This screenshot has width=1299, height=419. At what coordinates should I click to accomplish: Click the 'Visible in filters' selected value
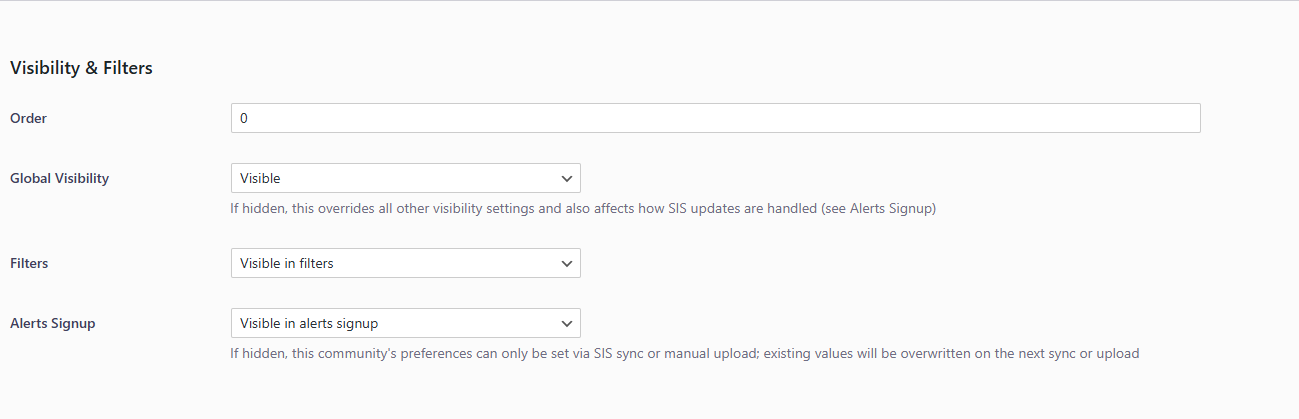[x=287, y=263]
